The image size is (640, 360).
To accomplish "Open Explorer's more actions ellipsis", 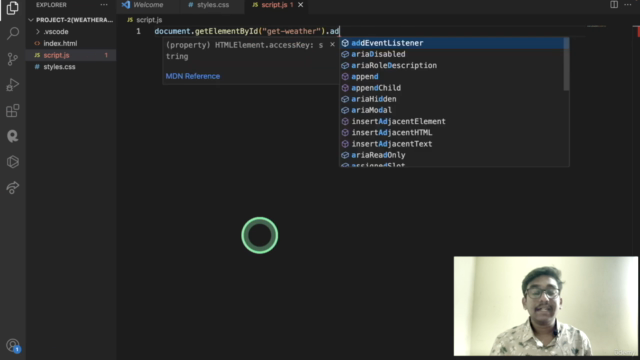I will click(104, 5).
